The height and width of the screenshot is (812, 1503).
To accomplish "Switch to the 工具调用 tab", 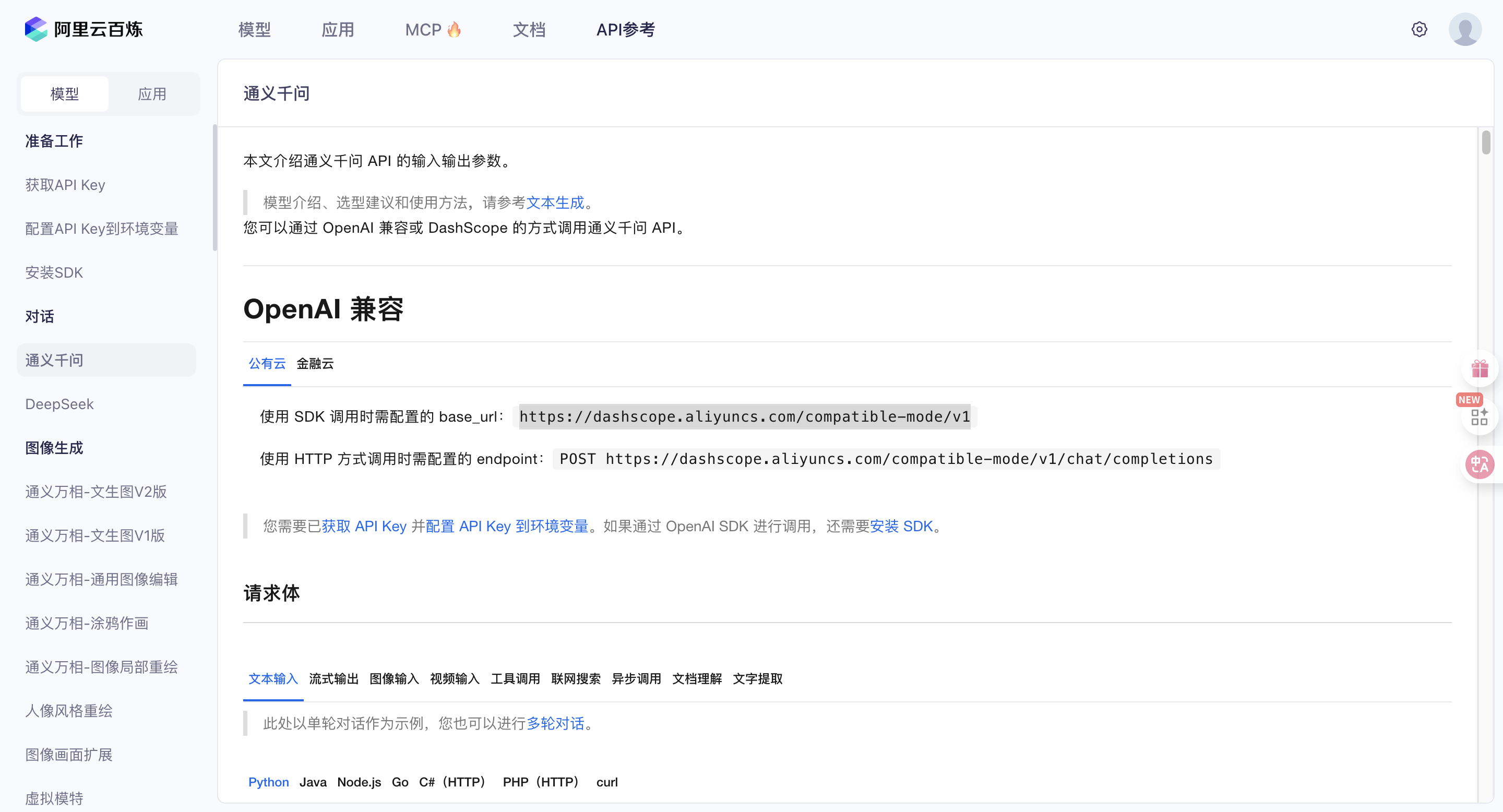I will point(515,679).
